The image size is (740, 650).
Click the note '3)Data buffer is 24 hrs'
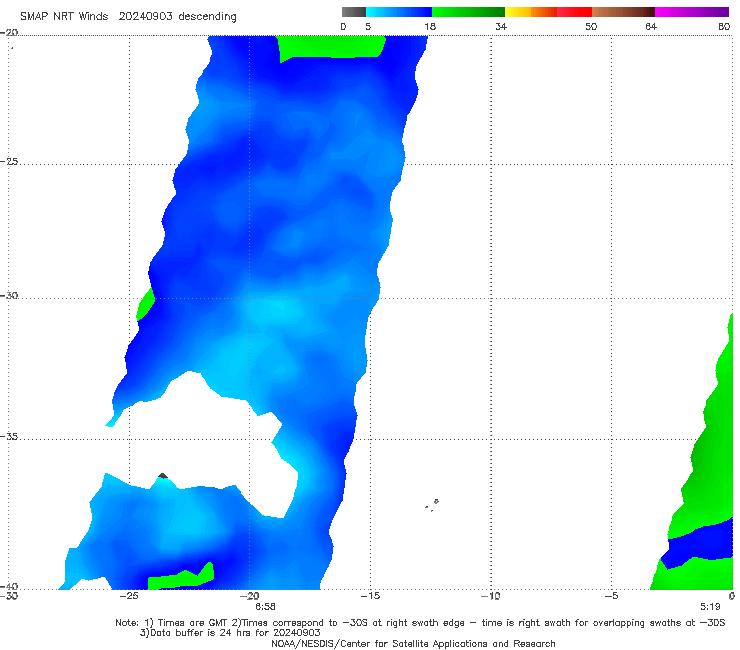coord(230,633)
